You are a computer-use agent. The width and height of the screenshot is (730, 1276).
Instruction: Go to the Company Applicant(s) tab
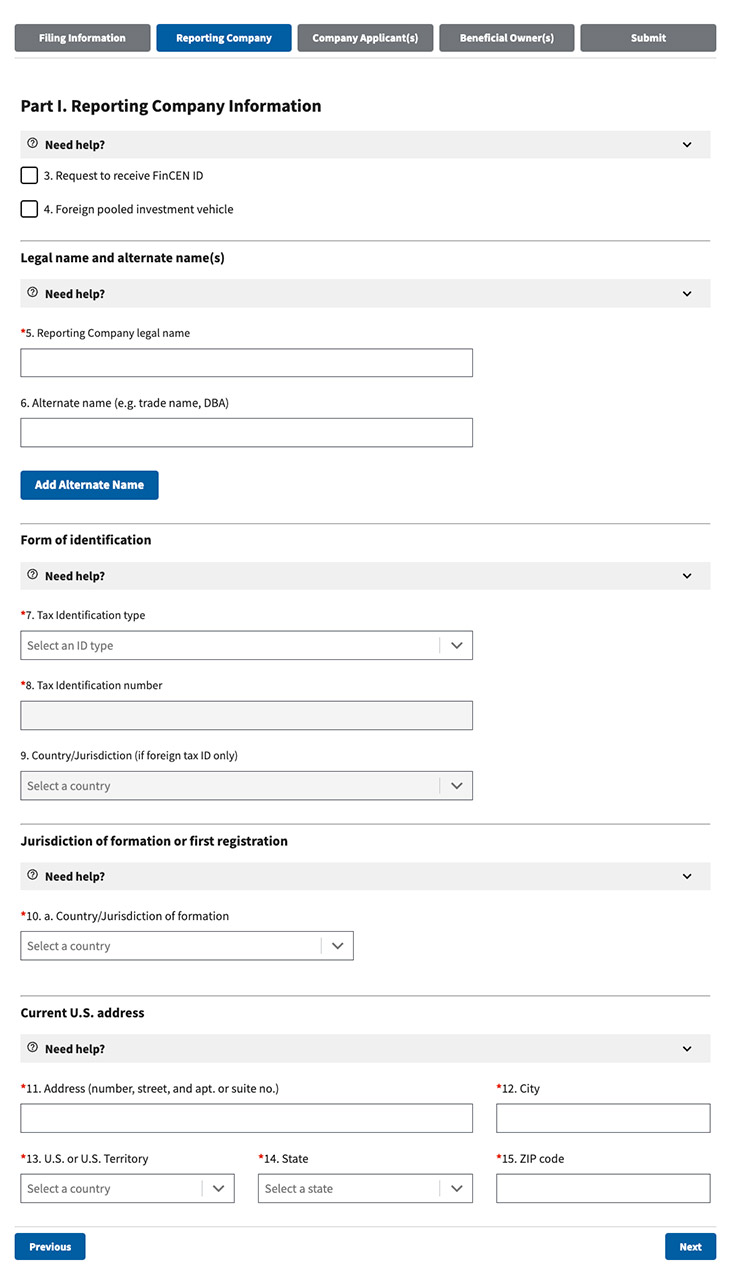pos(365,37)
